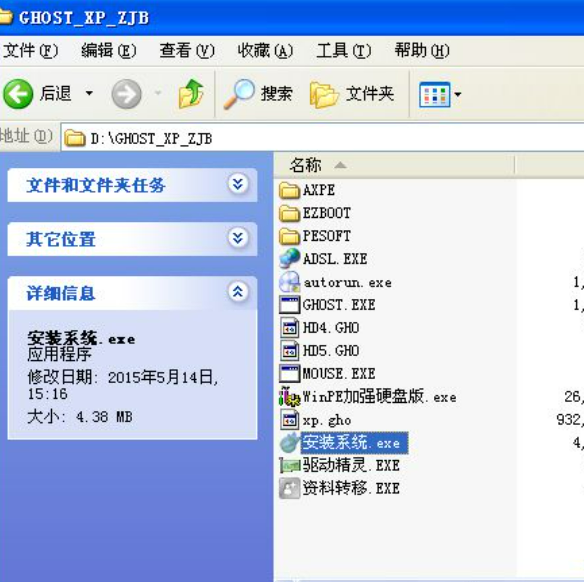Select the xp.gho file icon
This screenshot has height=582, width=584.
tap(289, 420)
